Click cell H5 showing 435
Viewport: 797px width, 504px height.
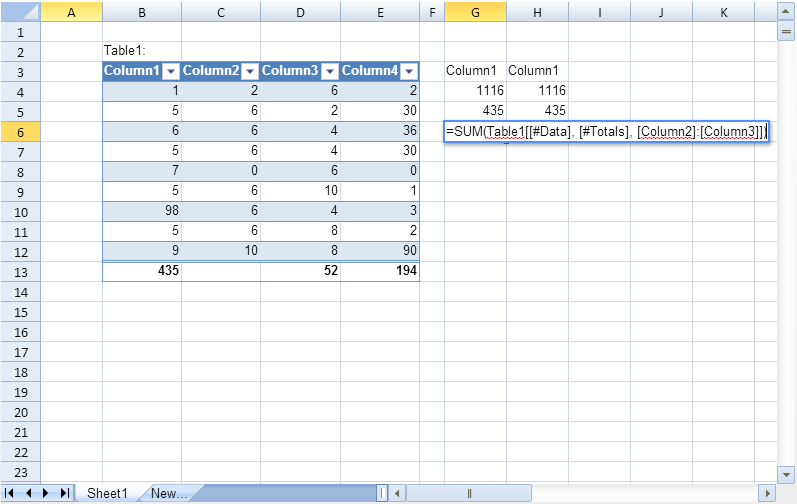(x=537, y=110)
